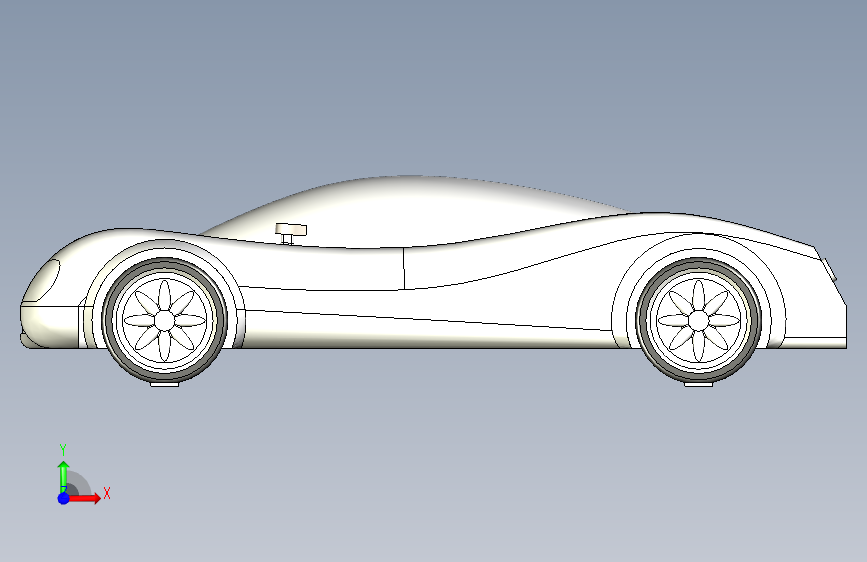Click the Y label on the axis triad
The image size is (867, 562).
[x=63, y=450]
